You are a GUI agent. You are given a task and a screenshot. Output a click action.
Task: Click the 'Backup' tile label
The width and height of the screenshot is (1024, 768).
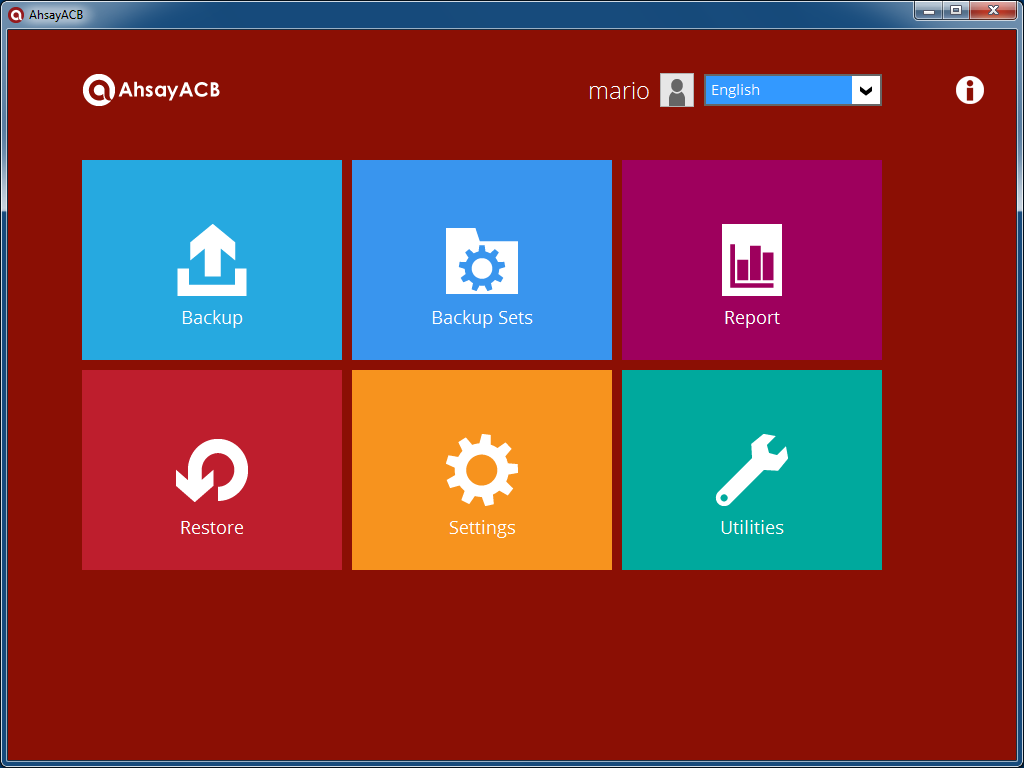coord(212,318)
